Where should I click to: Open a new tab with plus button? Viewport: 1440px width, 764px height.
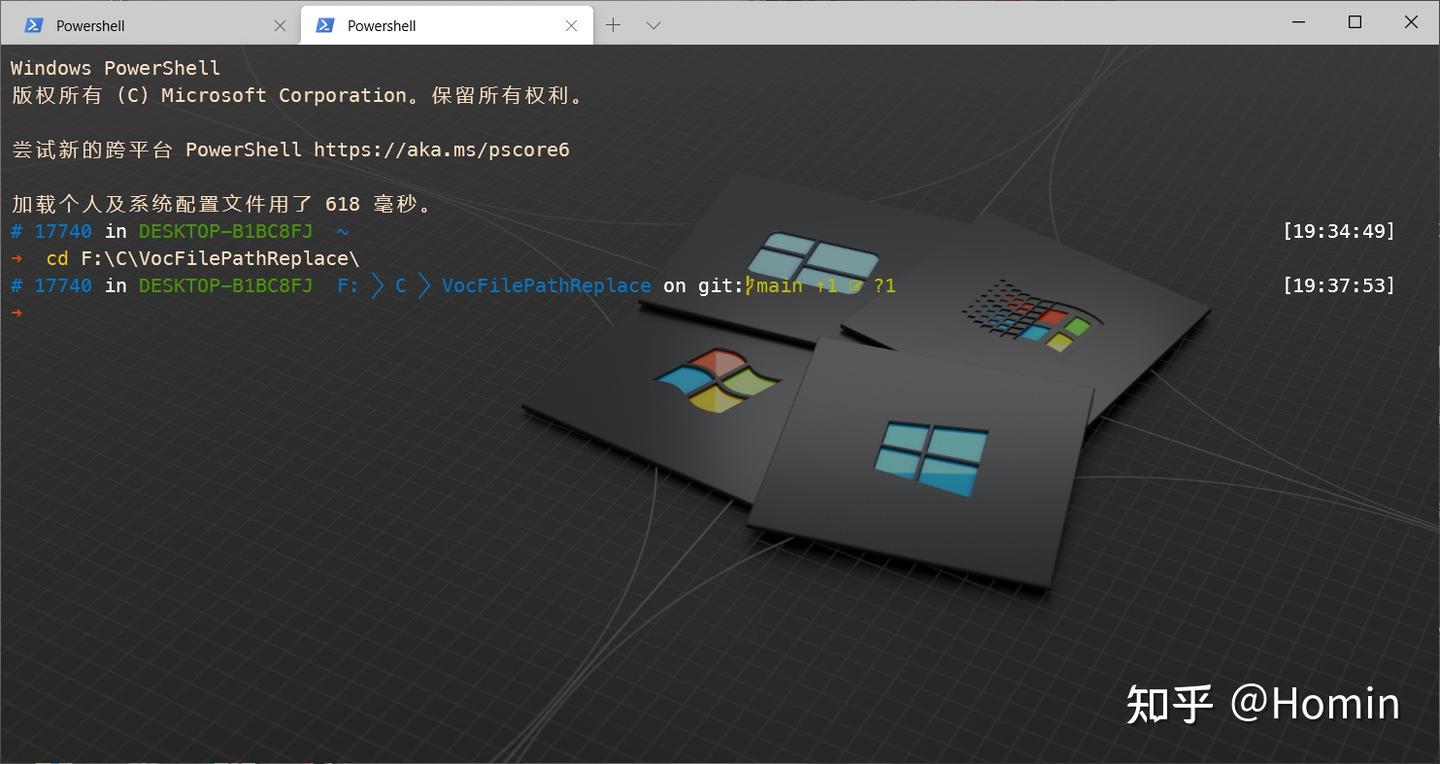pos(613,25)
